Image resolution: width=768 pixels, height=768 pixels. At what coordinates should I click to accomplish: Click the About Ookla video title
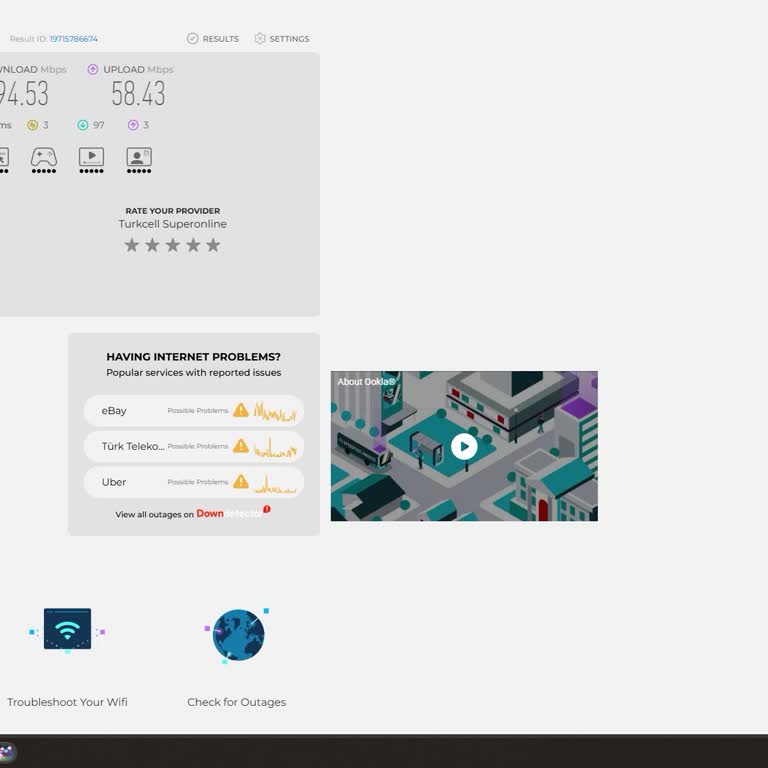pos(366,382)
